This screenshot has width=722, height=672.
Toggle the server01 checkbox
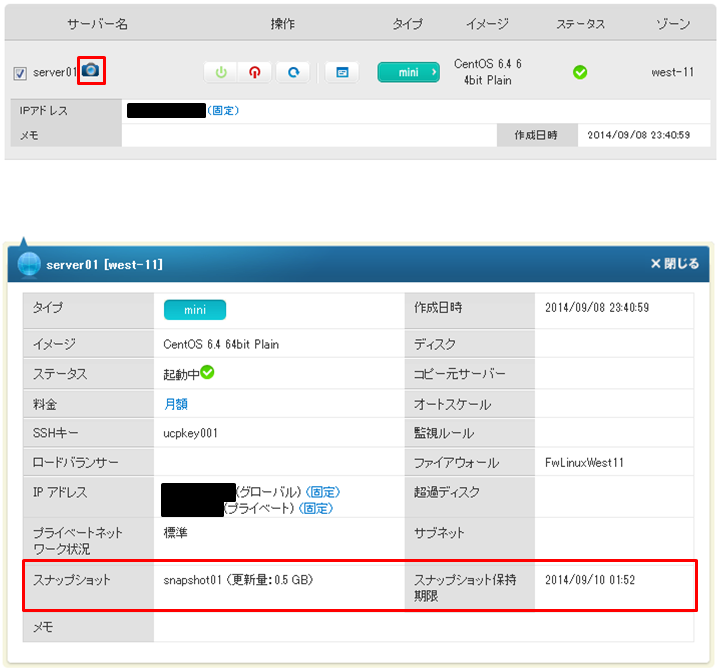(21, 73)
